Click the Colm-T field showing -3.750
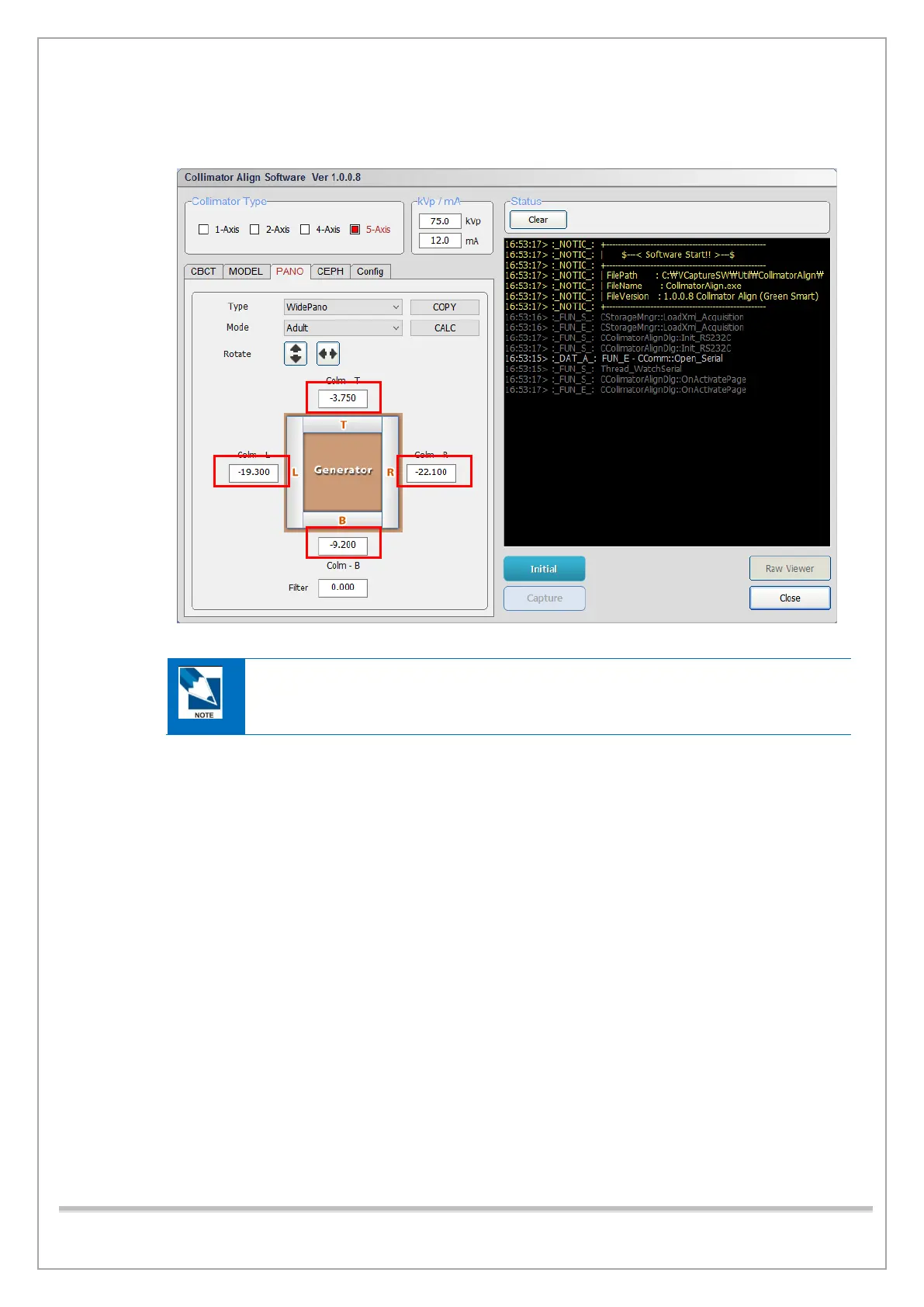Screen dimensions: 924x1307 click(x=343, y=398)
